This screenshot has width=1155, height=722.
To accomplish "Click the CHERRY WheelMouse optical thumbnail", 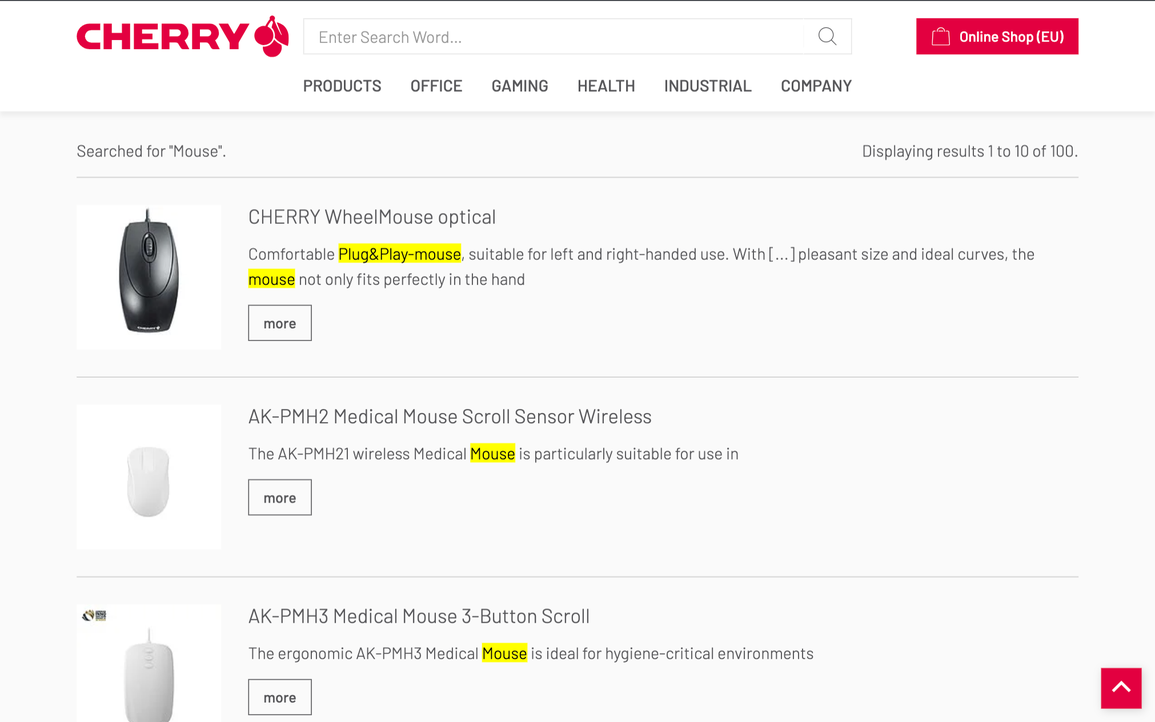I will (149, 277).
